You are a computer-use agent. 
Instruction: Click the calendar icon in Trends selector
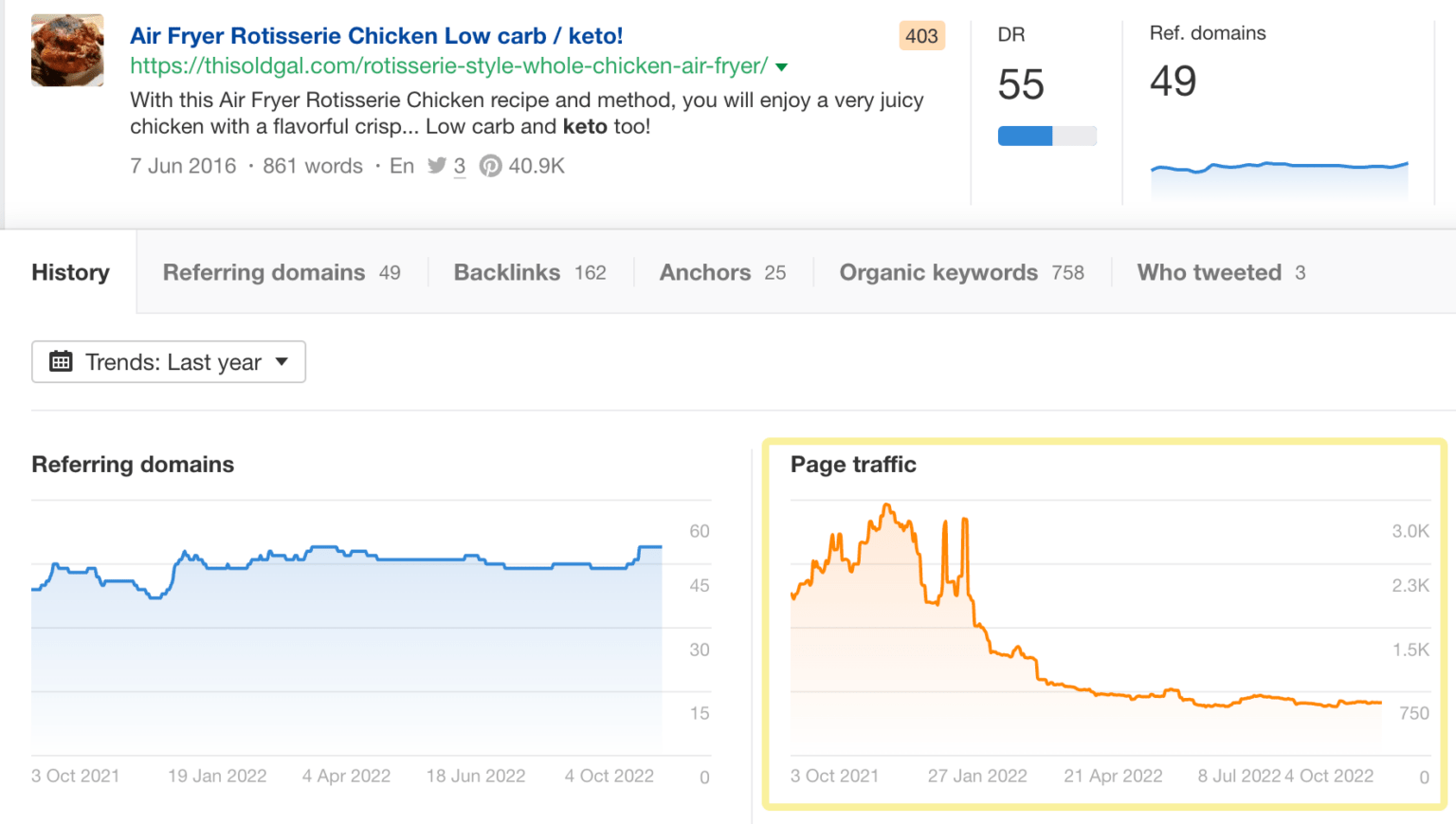point(61,361)
